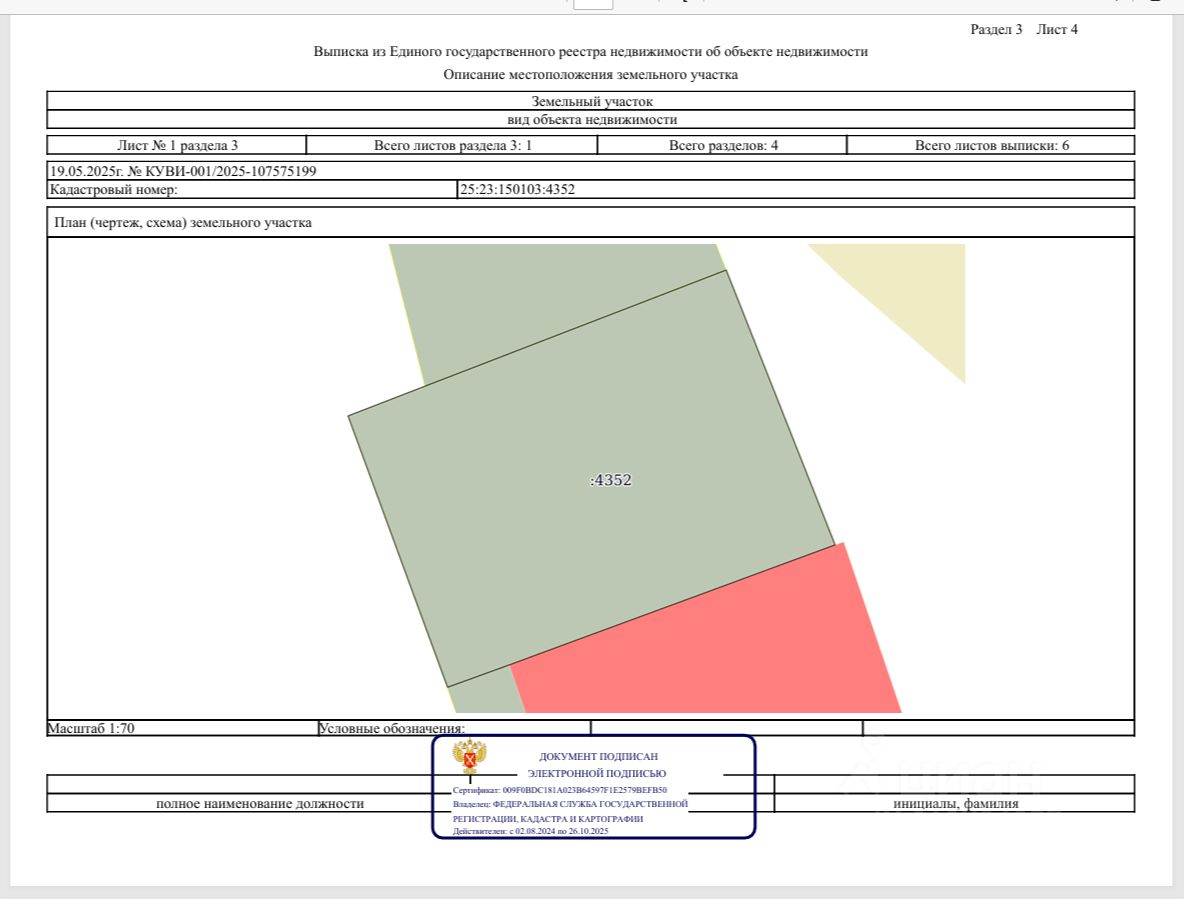Click the 'Лист № 1 раздела 3' cell

click(177, 145)
